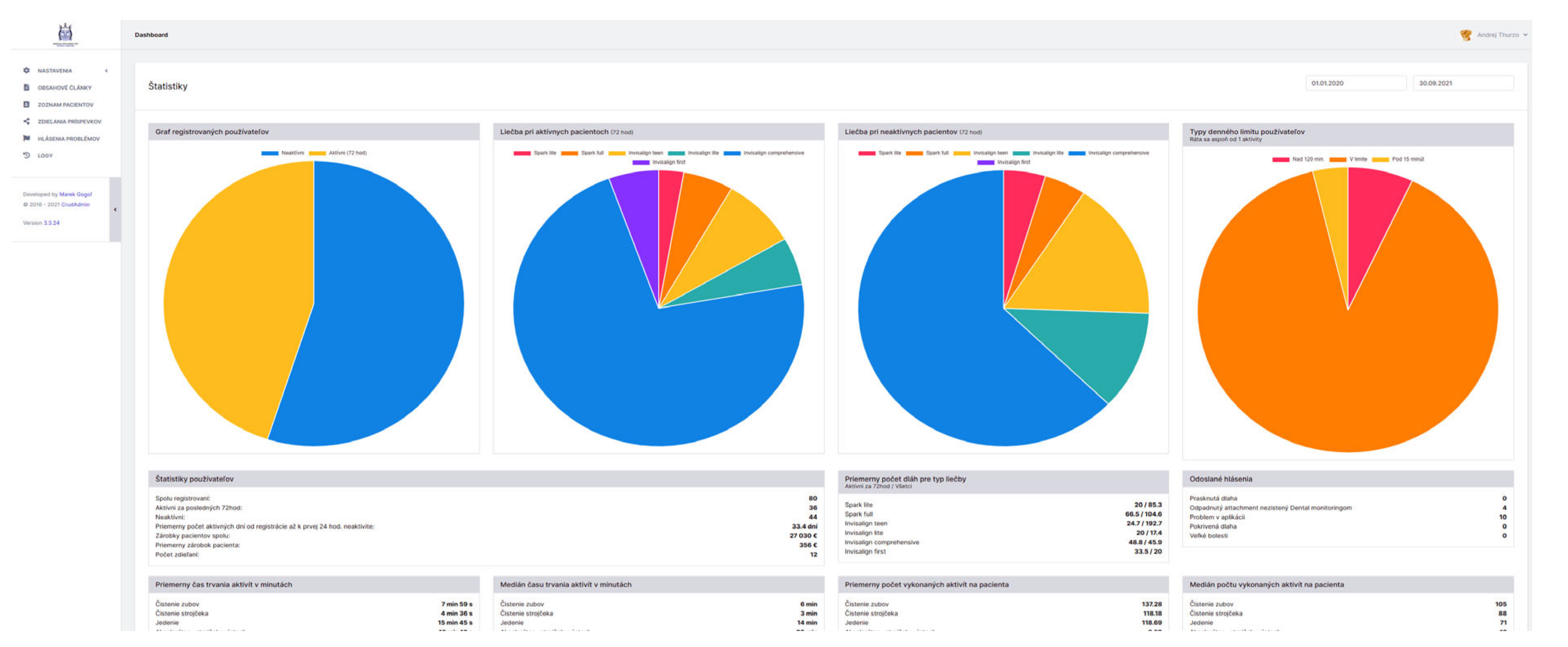Click the Logy history icon
Screen dimensions: 1568x647
tap(26, 156)
